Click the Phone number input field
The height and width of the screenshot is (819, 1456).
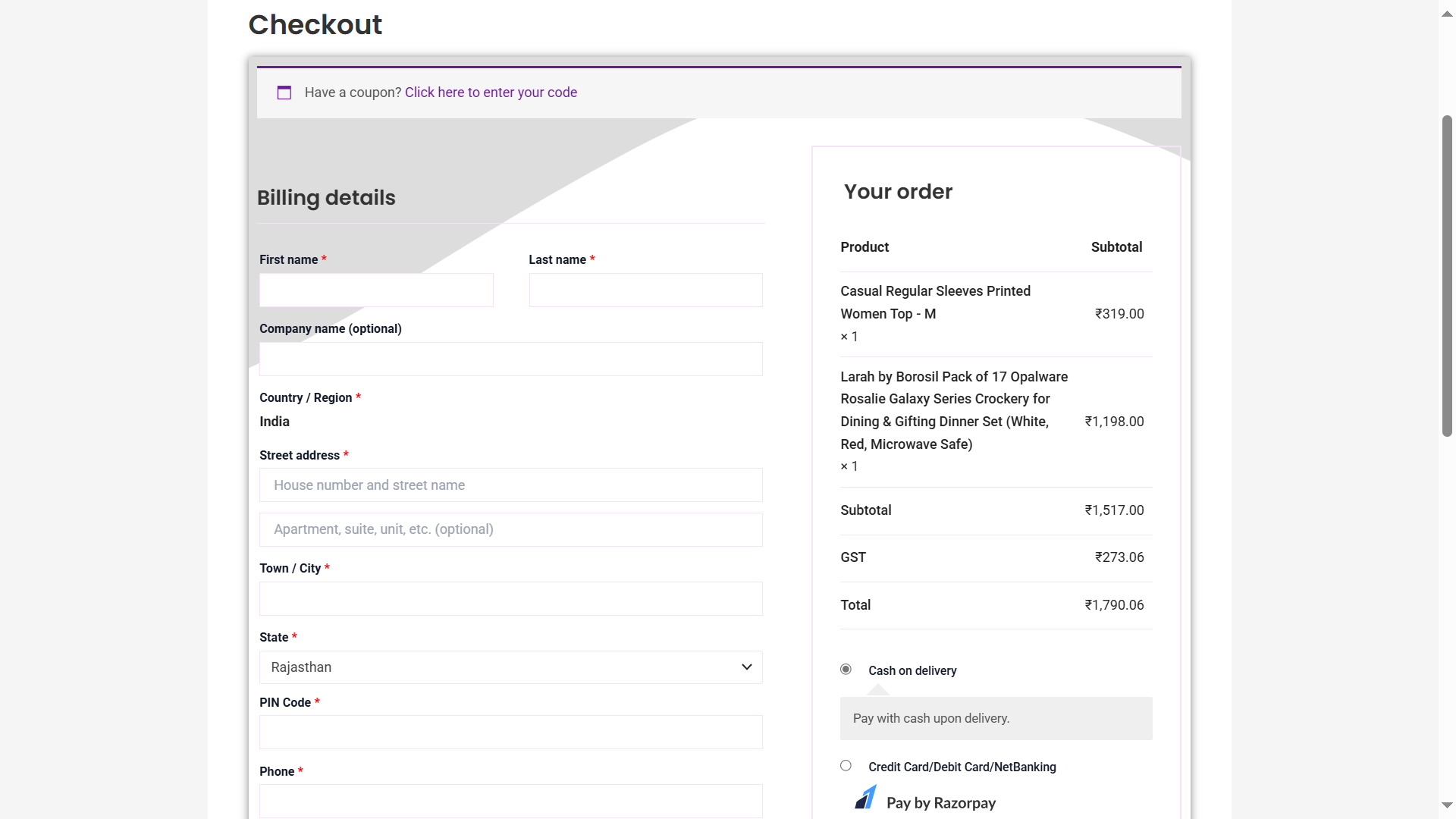click(510, 801)
